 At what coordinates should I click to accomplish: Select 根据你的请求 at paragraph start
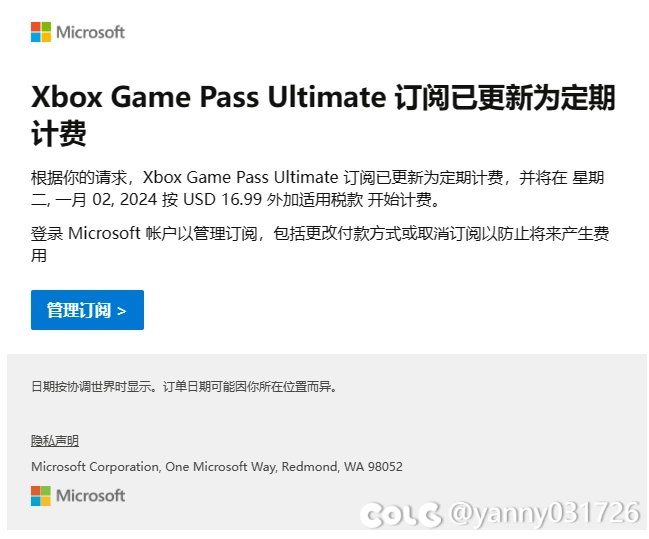click(79, 178)
